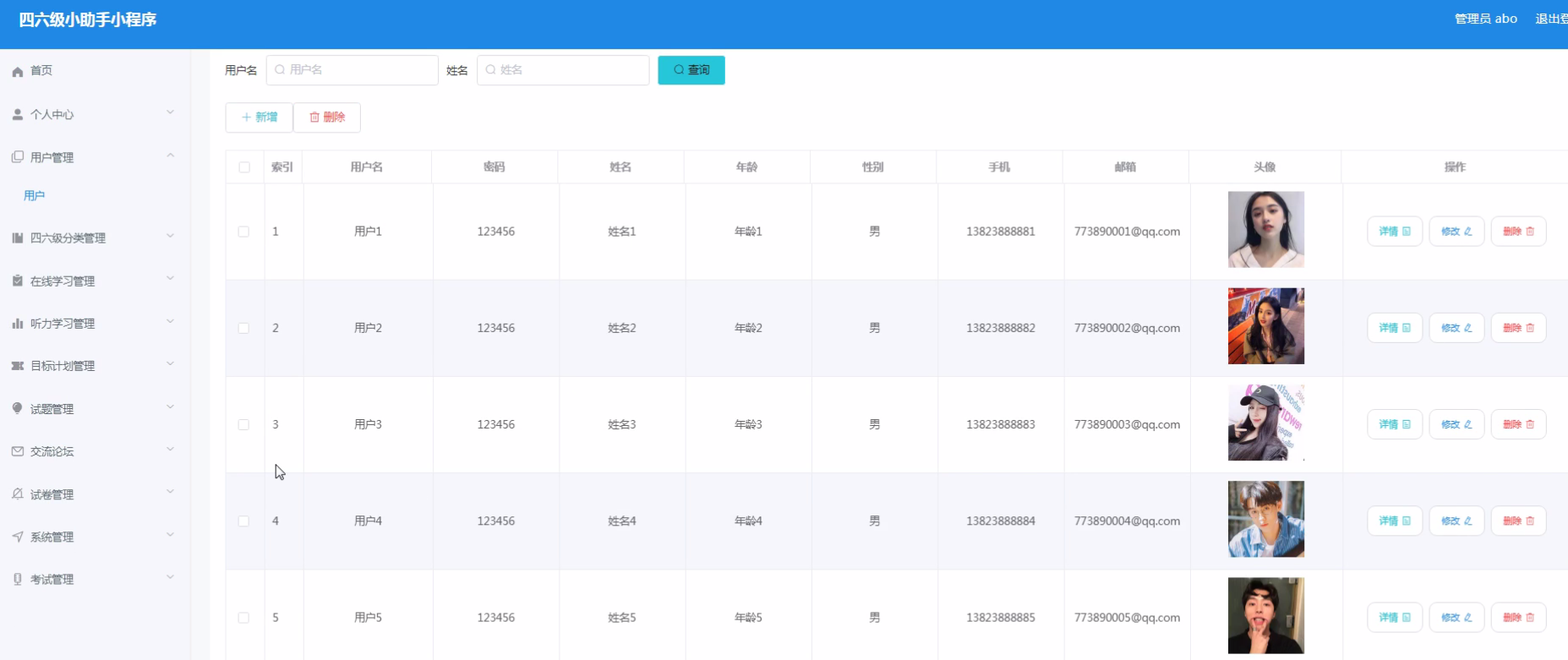Viewport: 1568px width, 660px height.
Task: Click the avatar thumbnail of 用户3
Action: coord(1266,423)
